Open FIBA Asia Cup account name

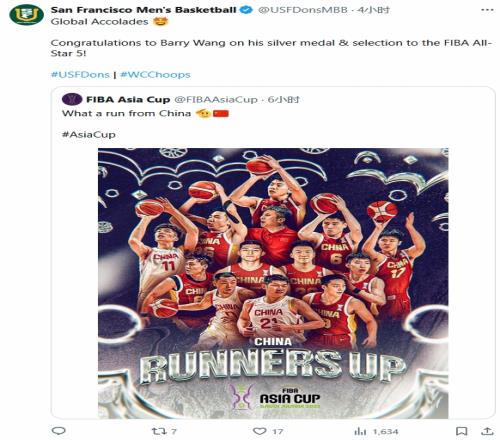point(128,99)
